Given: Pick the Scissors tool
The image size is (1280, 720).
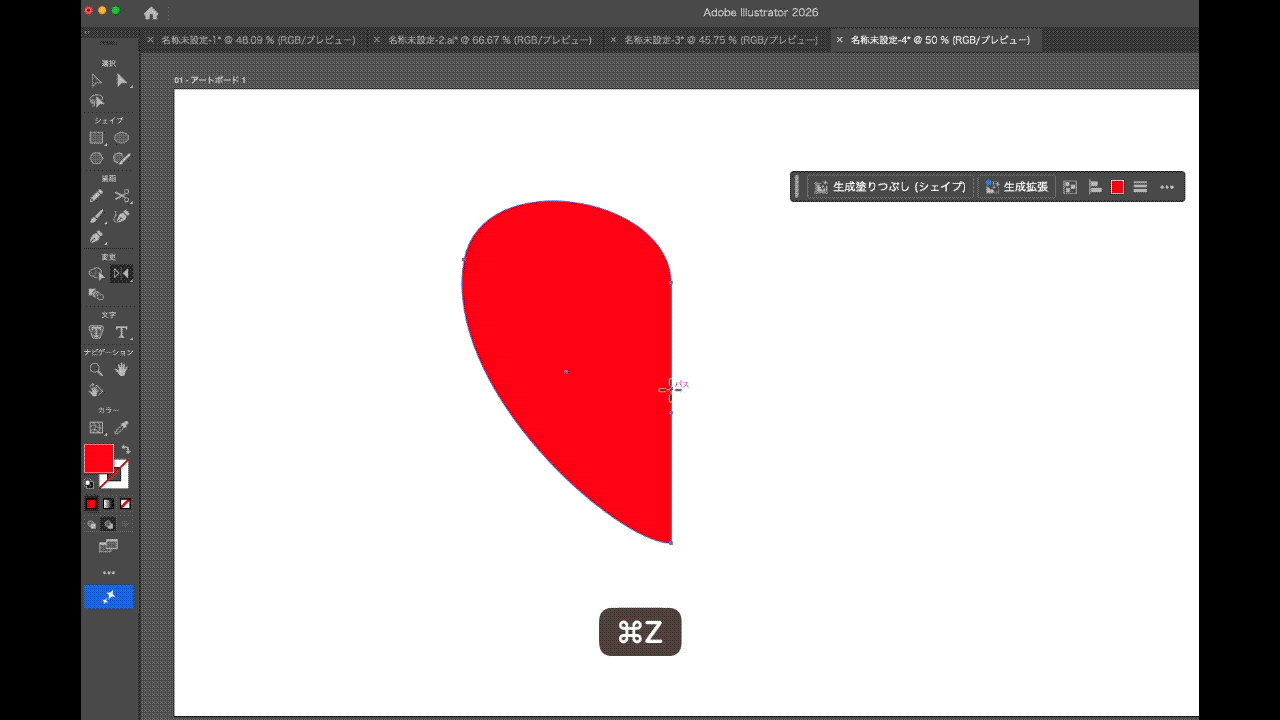Looking at the screenshot, I should pos(121,196).
